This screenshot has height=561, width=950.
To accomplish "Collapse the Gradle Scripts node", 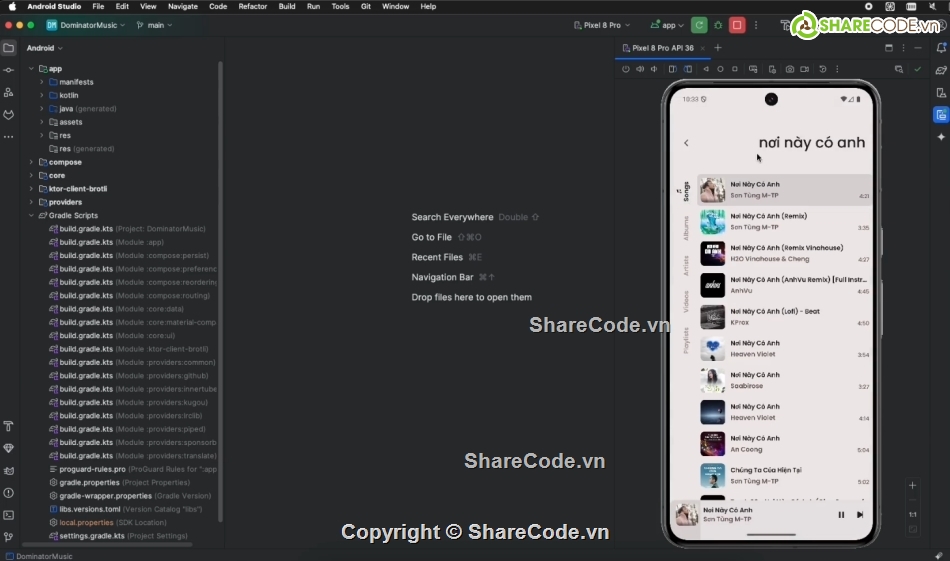I will click(32, 215).
